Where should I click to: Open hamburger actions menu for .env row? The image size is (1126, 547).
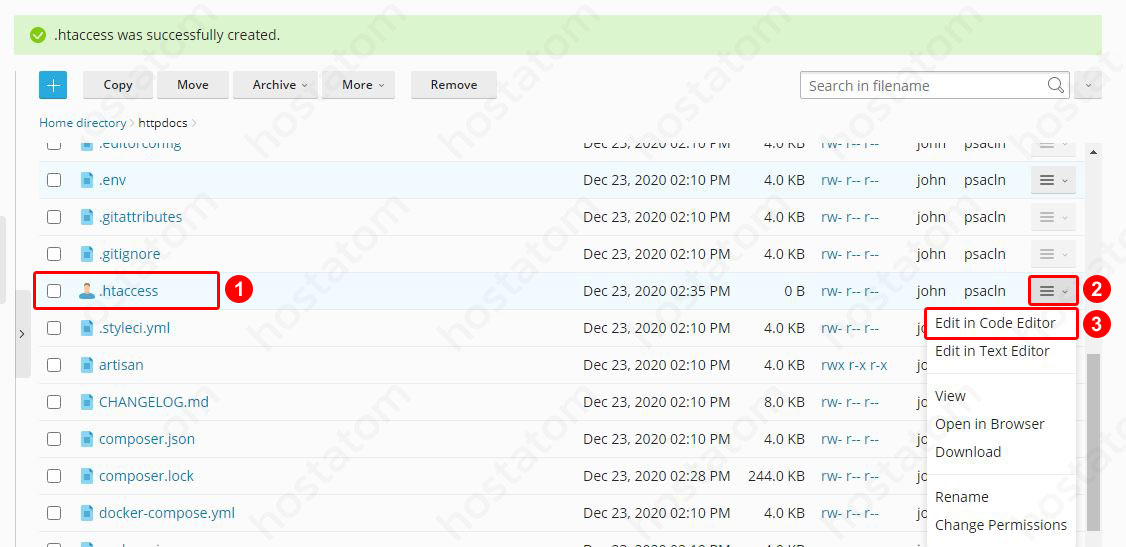1053,180
